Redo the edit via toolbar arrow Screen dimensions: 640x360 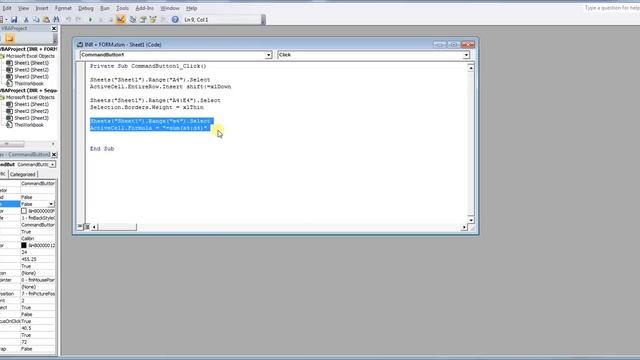[78, 19]
